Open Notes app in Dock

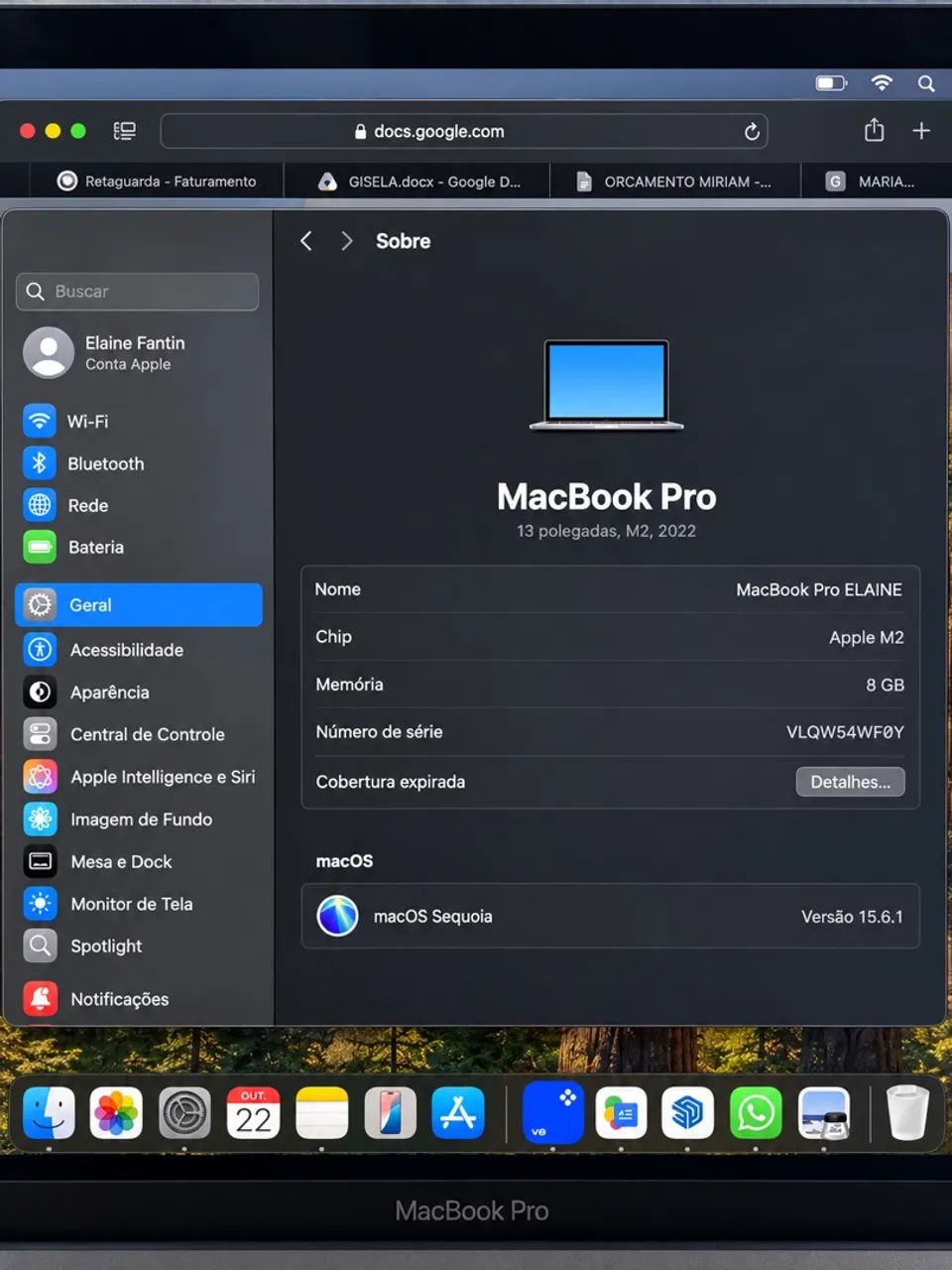(x=321, y=1112)
